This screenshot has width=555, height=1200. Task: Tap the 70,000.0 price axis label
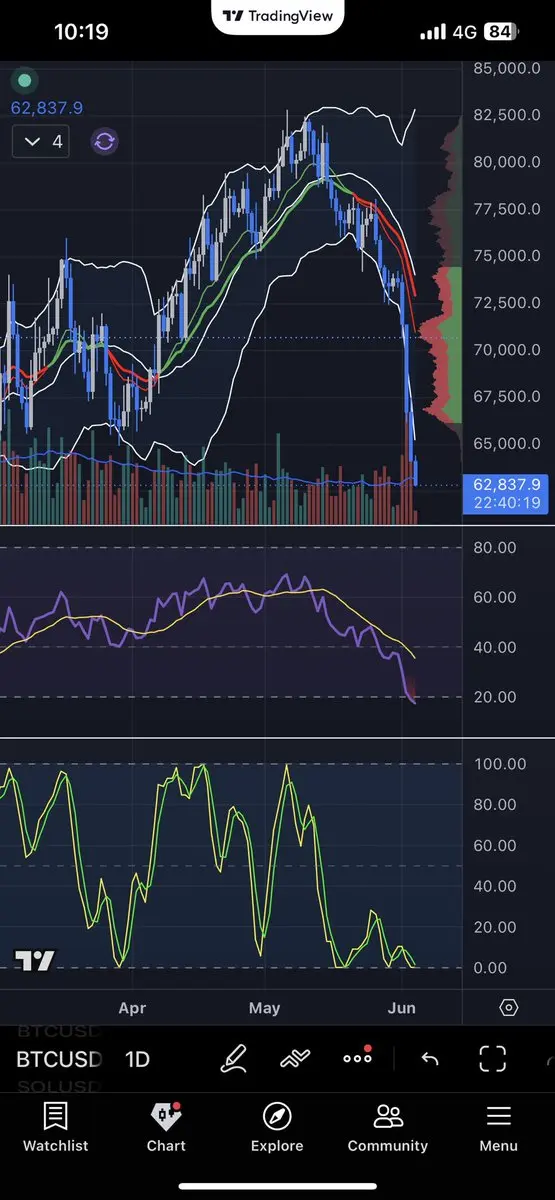point(507,350)
